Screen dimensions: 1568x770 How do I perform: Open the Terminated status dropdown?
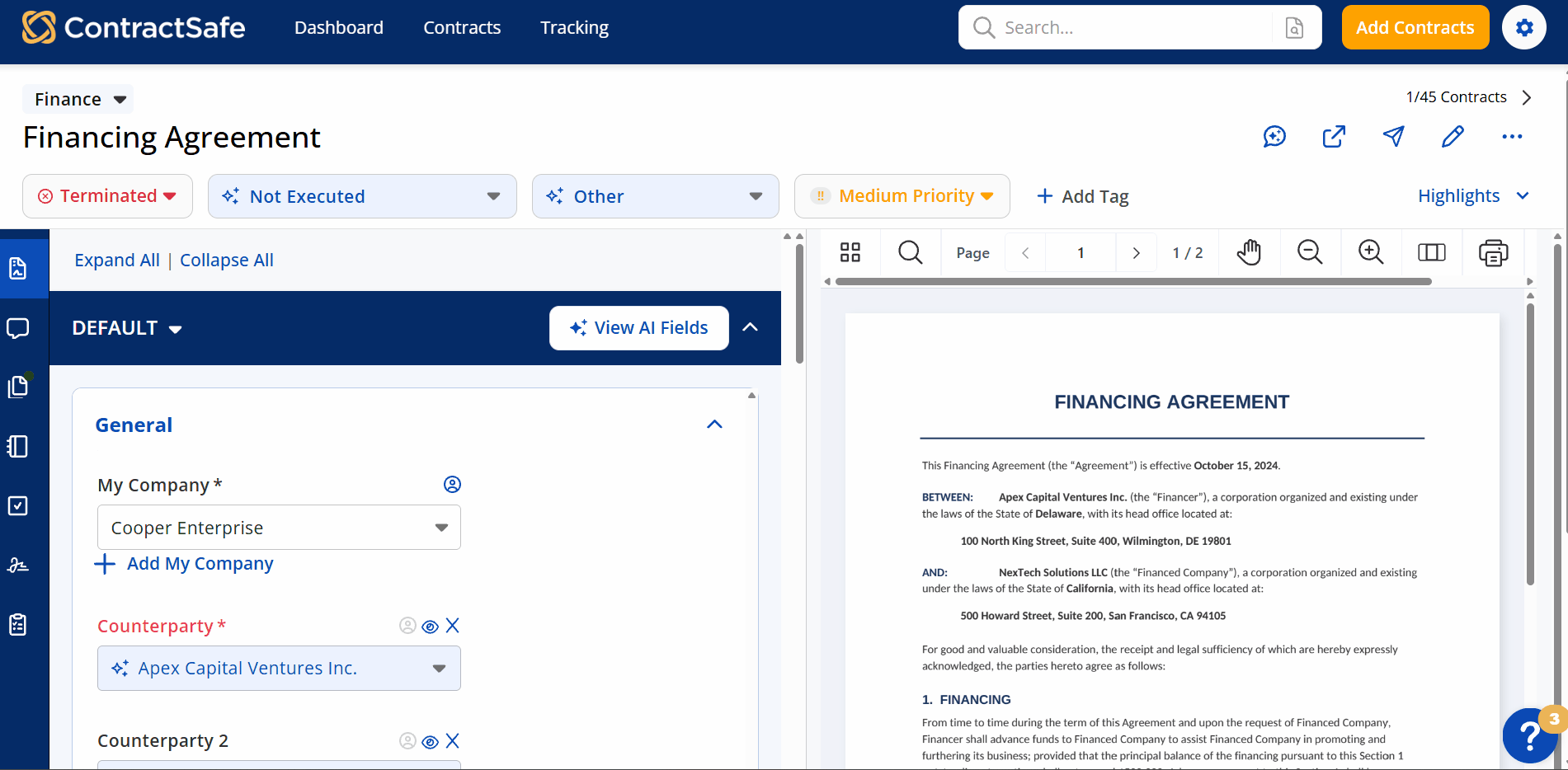(x=107, y=196)
